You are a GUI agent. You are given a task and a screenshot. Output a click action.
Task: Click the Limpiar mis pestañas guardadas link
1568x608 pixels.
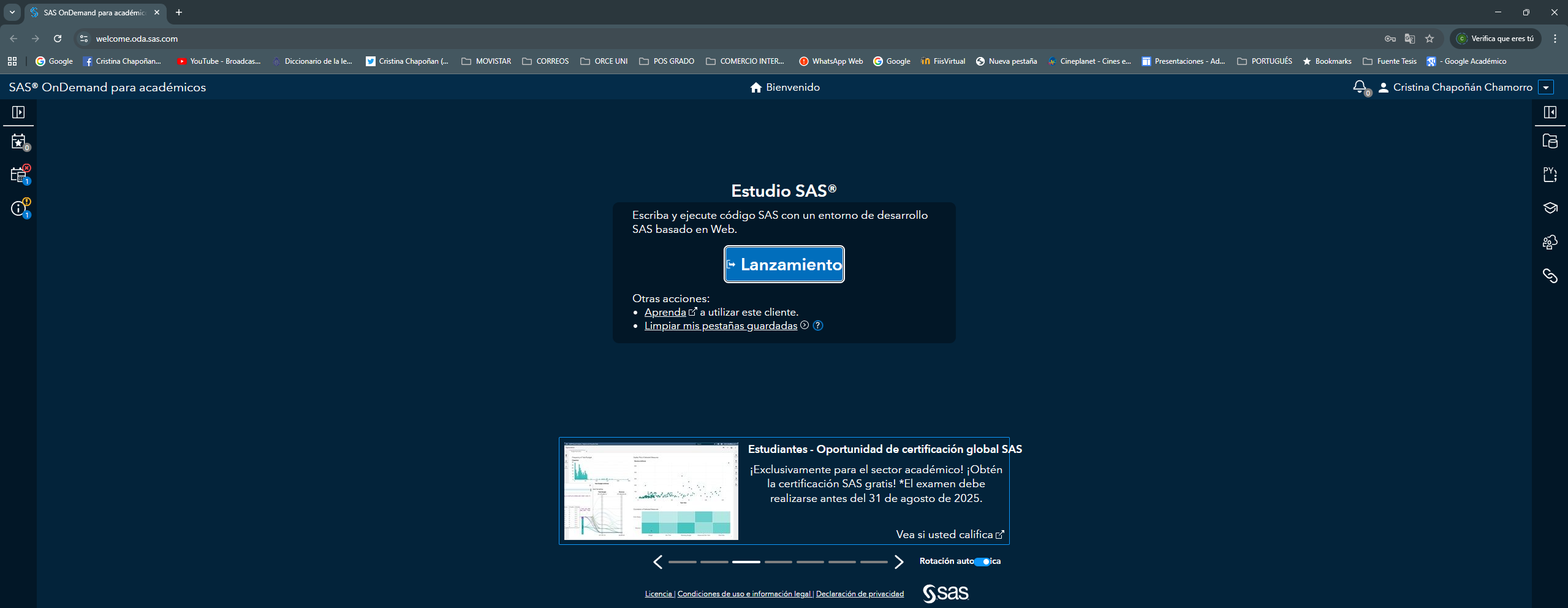tap(721, 325)
